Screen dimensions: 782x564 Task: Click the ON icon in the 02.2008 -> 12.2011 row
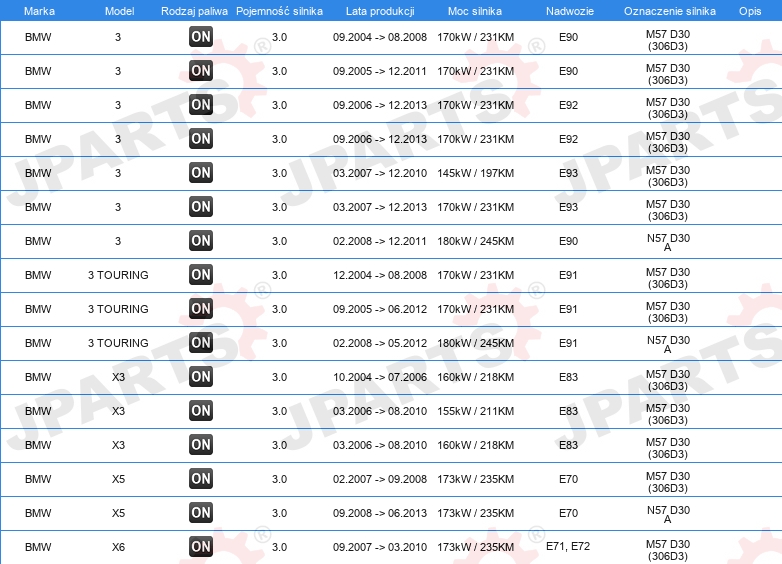coord(201,241)
